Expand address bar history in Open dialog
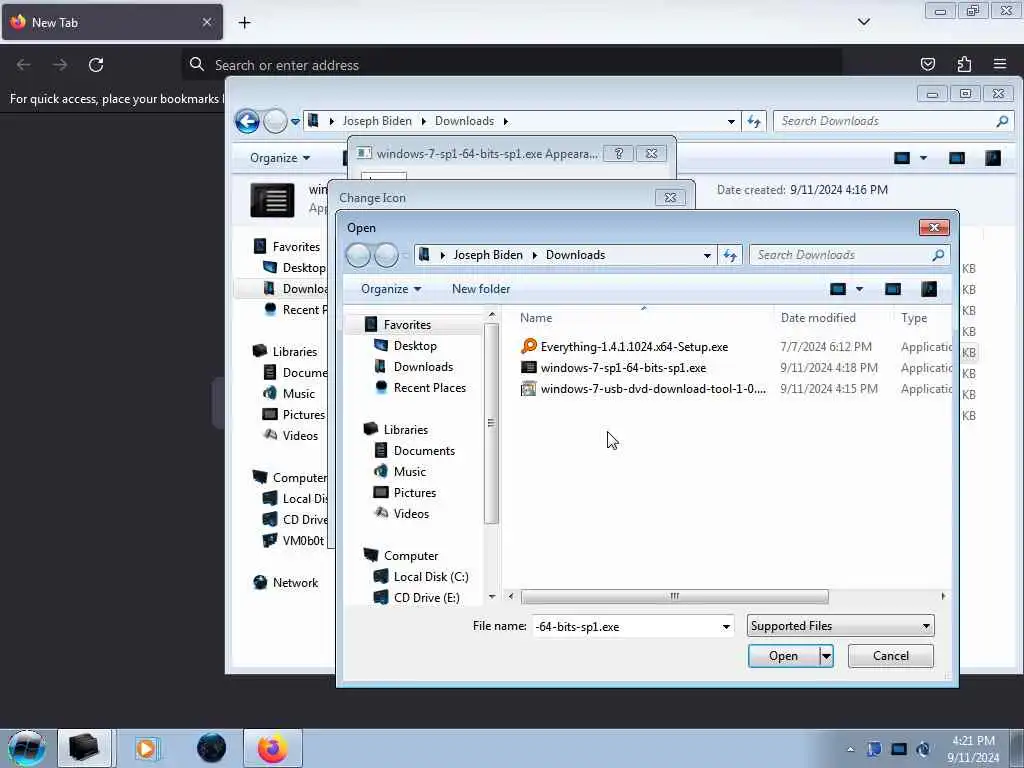The width and height of the screenshot is (1024, 768). (x=707, y=255)
